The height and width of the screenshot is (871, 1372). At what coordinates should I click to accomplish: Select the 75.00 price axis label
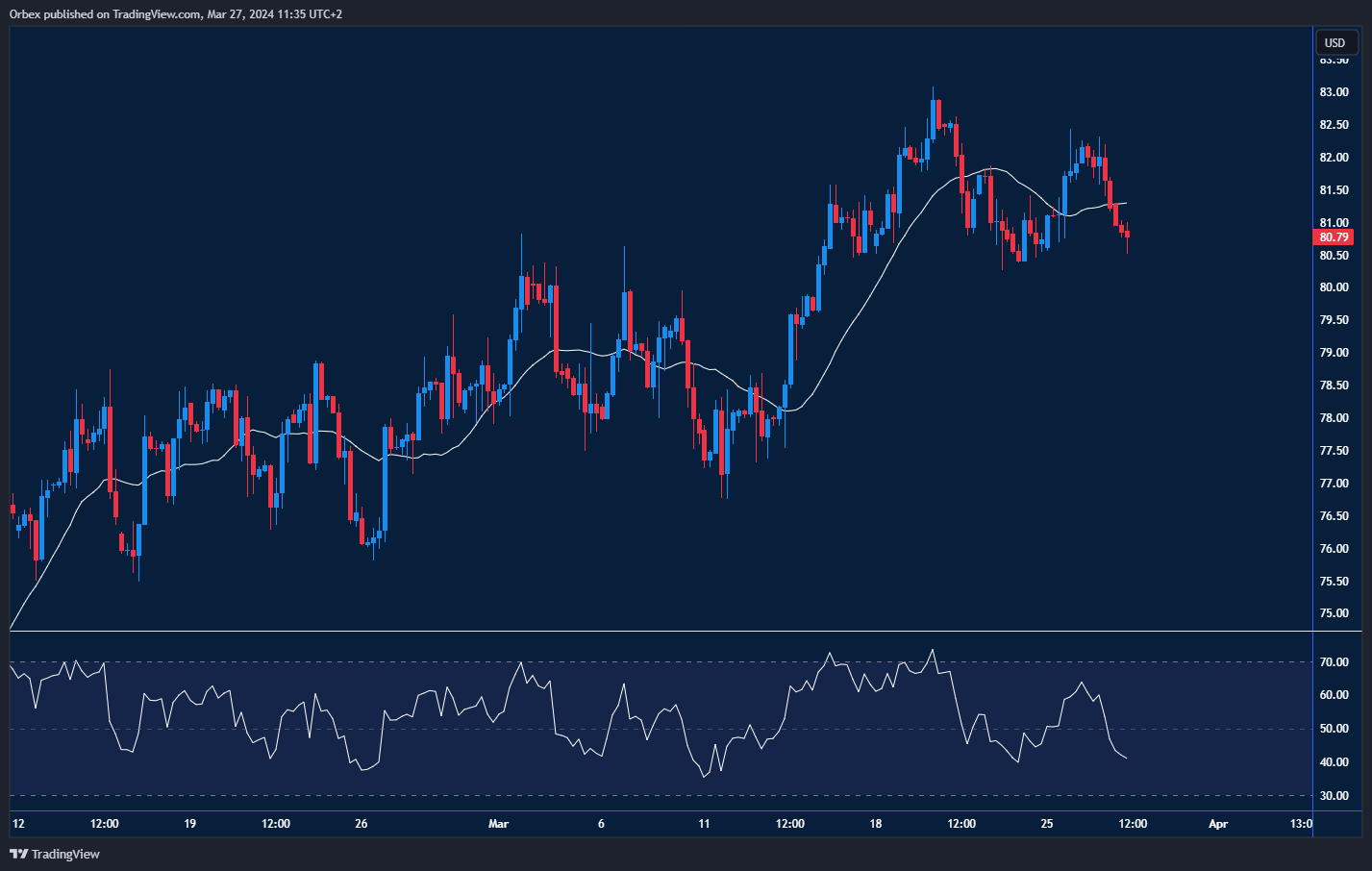tap(1334, 613)
